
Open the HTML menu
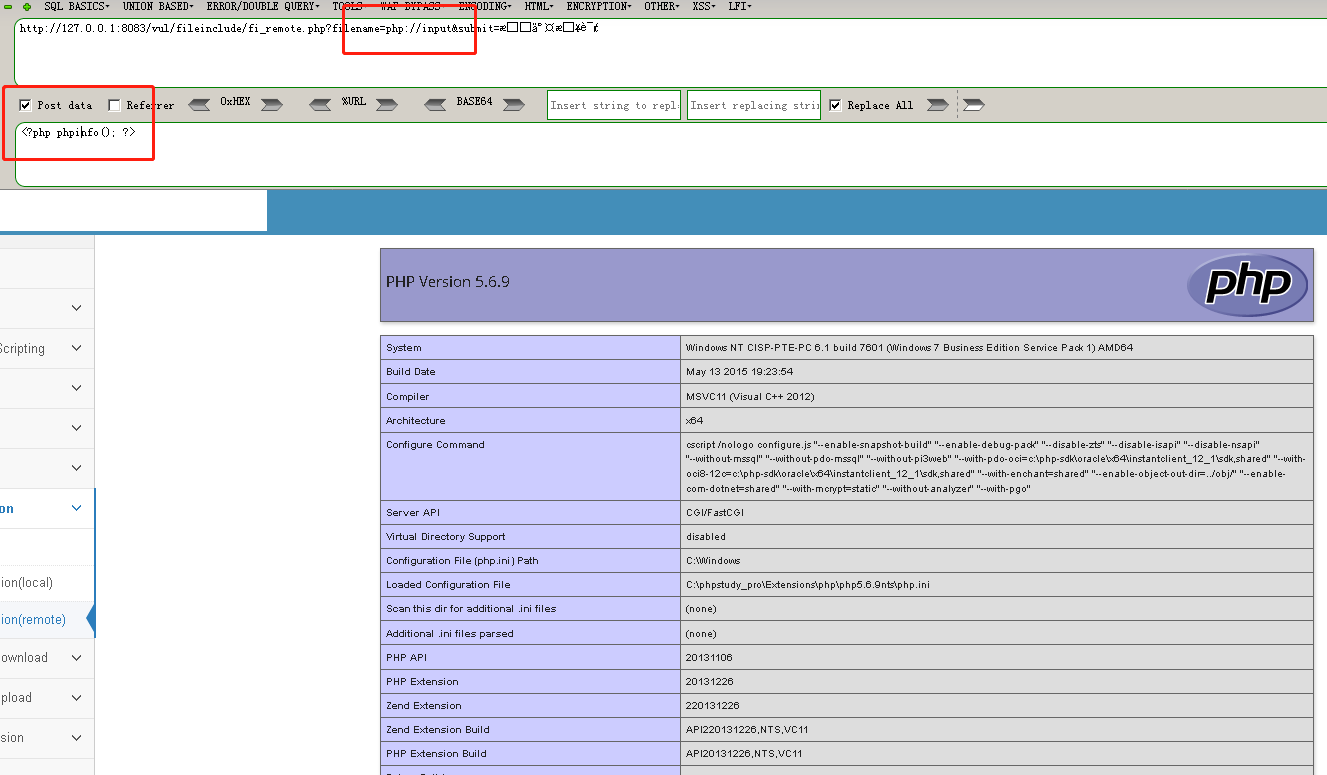click(x=540, y=6)
